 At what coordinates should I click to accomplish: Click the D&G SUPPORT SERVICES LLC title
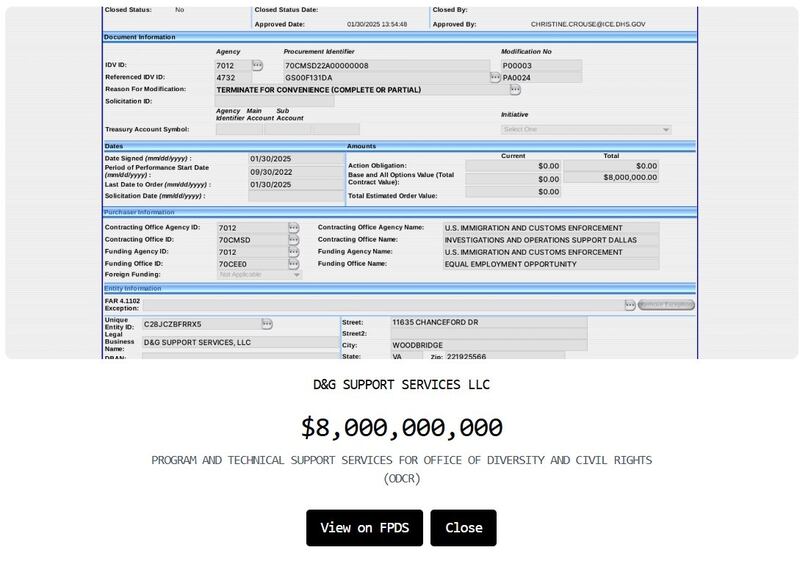(x=401, y=385)
